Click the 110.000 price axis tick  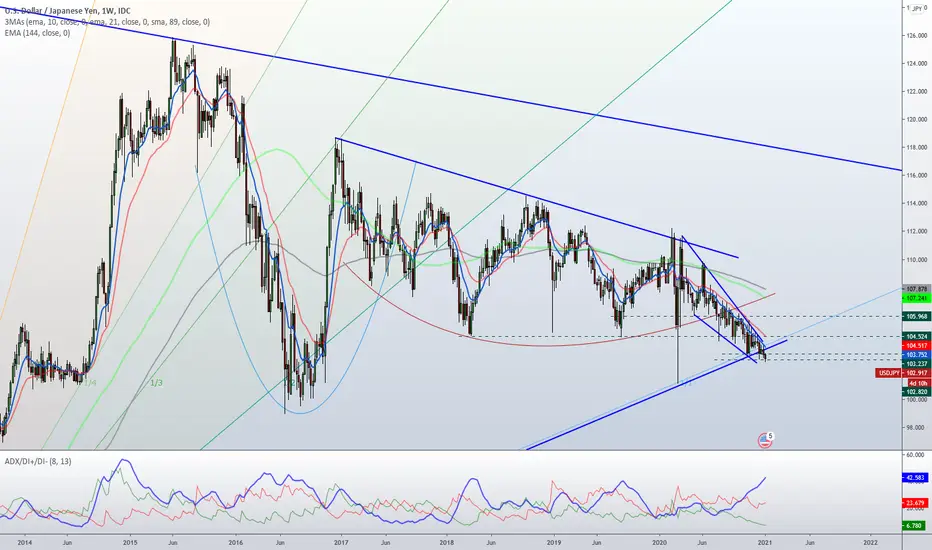[917, 260]
